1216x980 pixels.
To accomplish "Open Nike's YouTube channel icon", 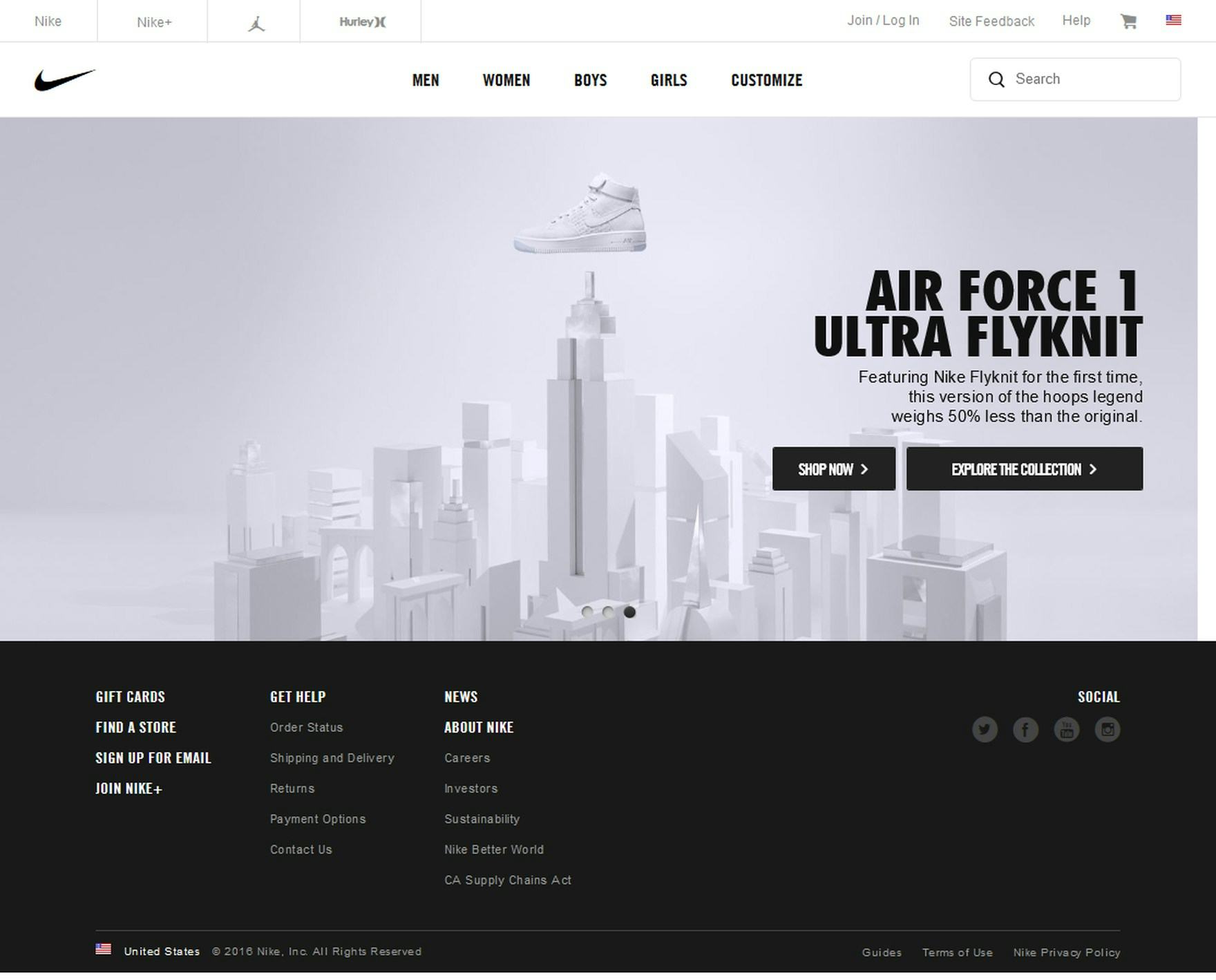I will [1067, 730].
